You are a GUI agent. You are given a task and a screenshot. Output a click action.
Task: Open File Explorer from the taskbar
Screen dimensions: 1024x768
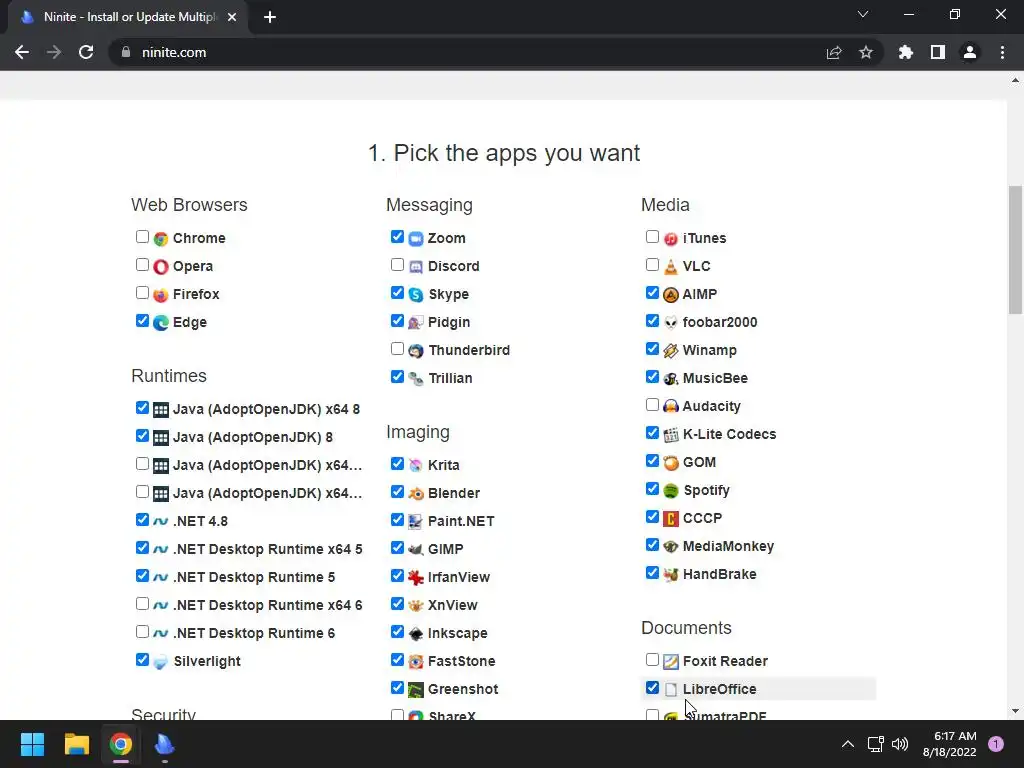pyautogui.click(x=76, y=744)
